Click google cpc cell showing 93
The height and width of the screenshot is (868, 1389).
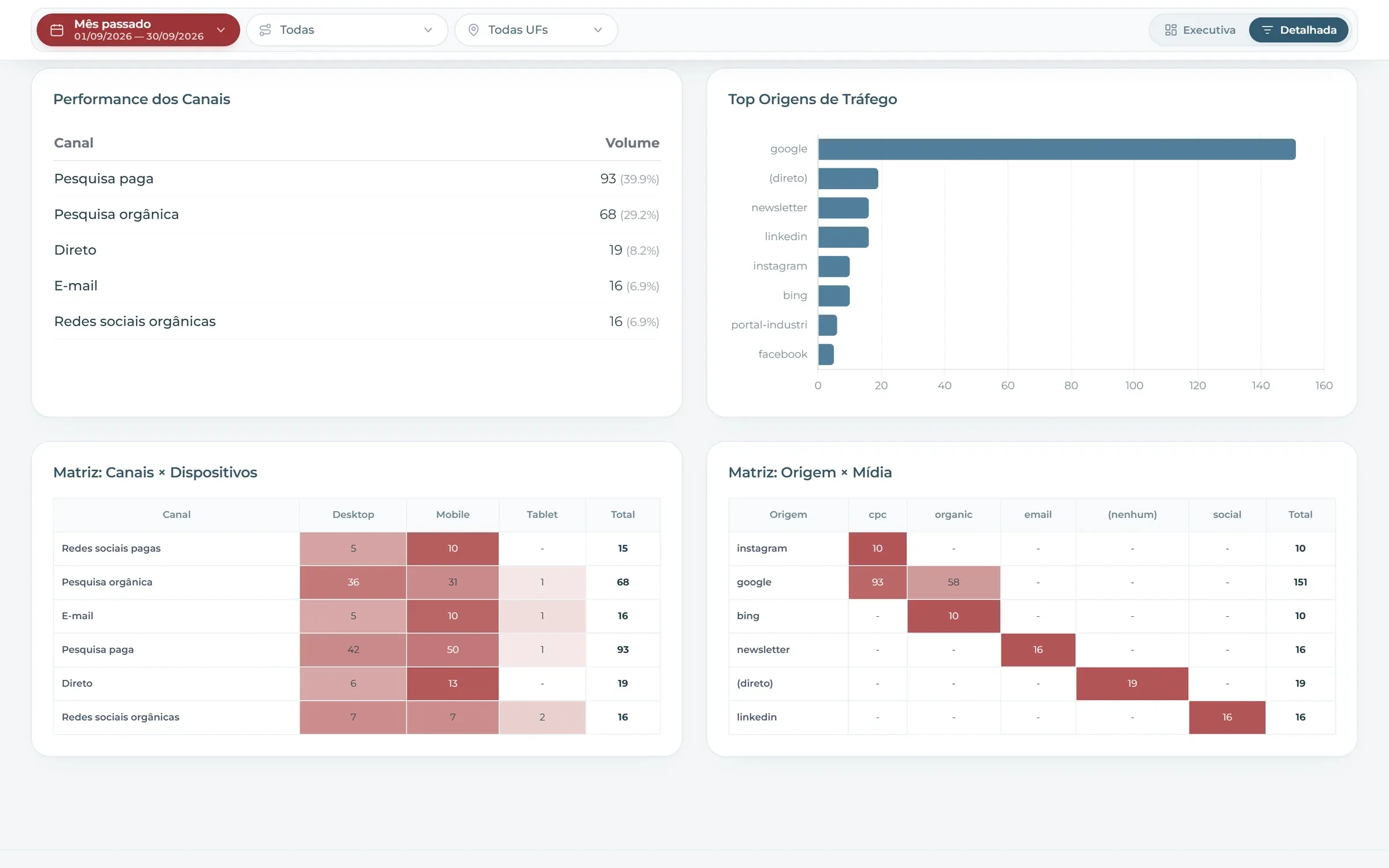(x=877, y=582)
